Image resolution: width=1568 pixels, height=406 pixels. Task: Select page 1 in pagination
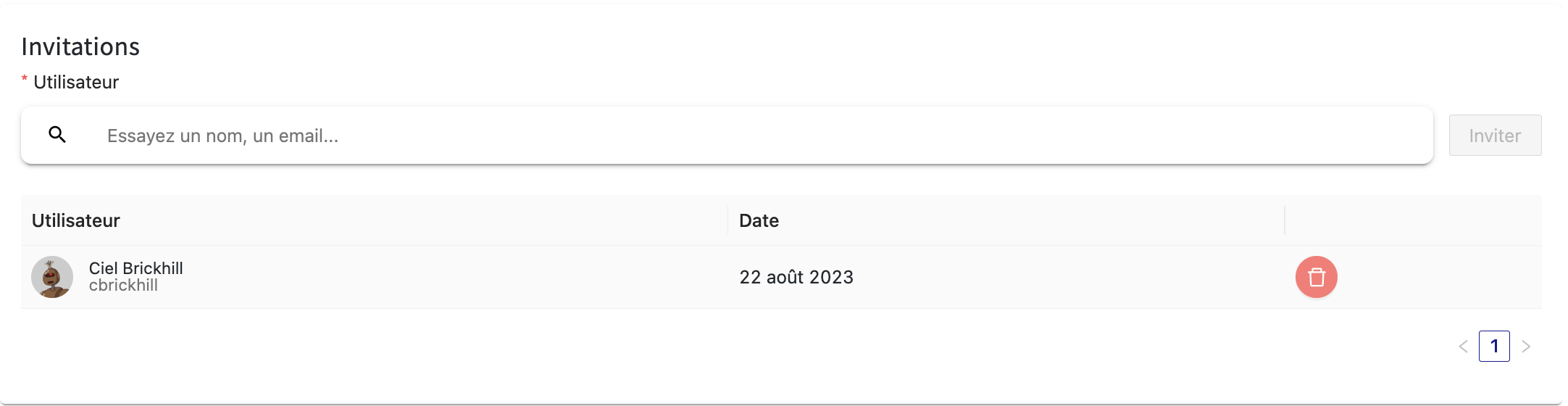(x=1494, y=347)
